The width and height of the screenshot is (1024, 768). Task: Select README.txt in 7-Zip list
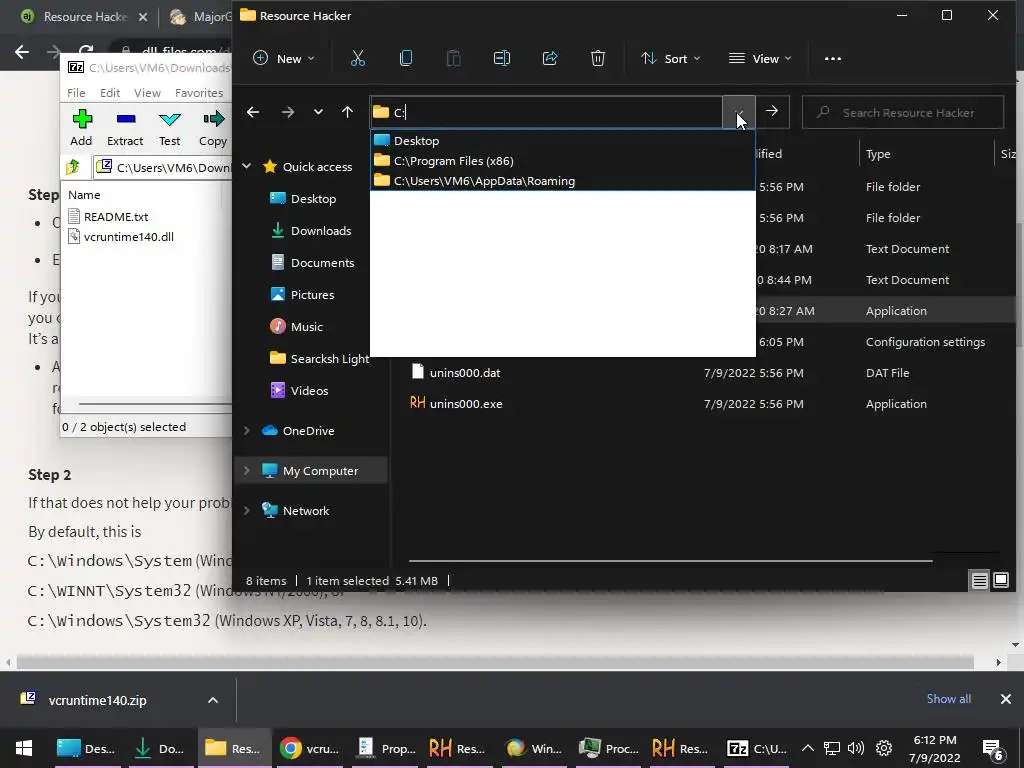click(x=116, y=216)
